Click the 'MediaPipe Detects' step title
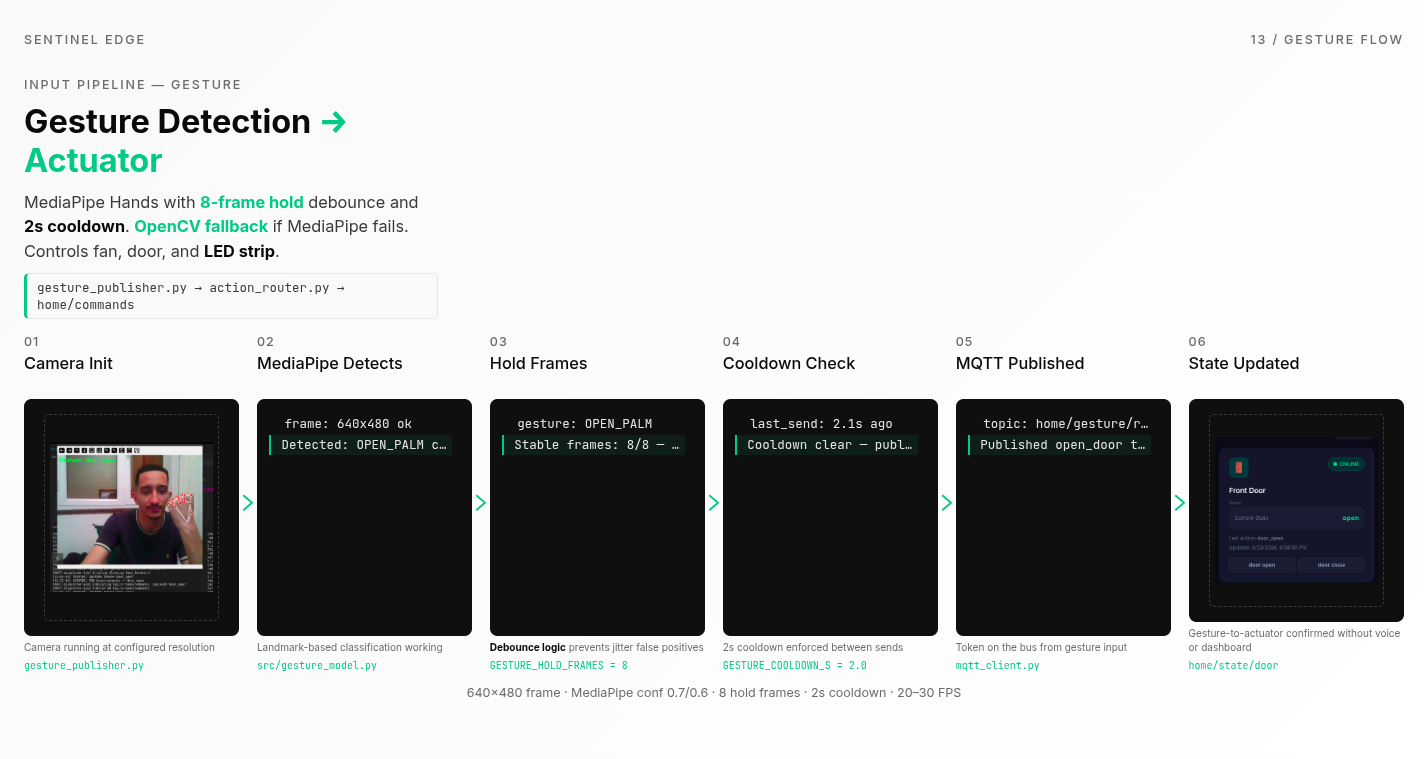 coord(330,363)
